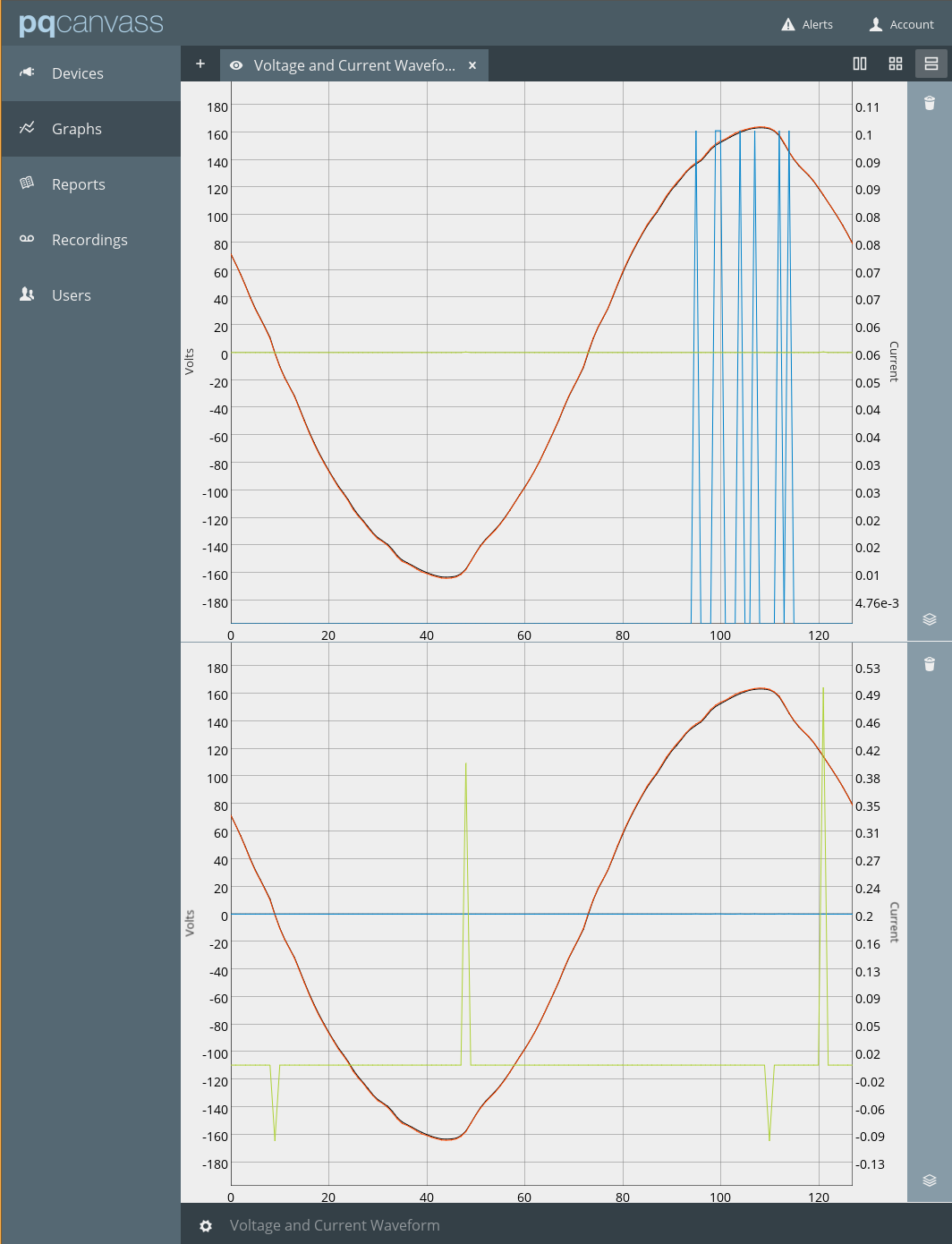This screenshot has width=952, height=1244.
Task: Open the Users section
Action: click(71, 294)
